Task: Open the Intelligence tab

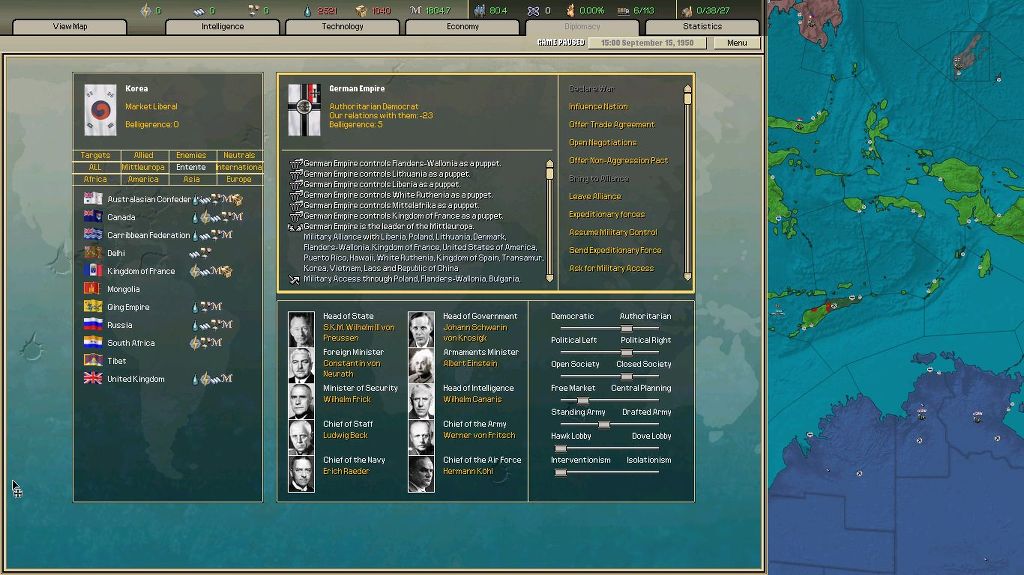Action: pos(223,27)
